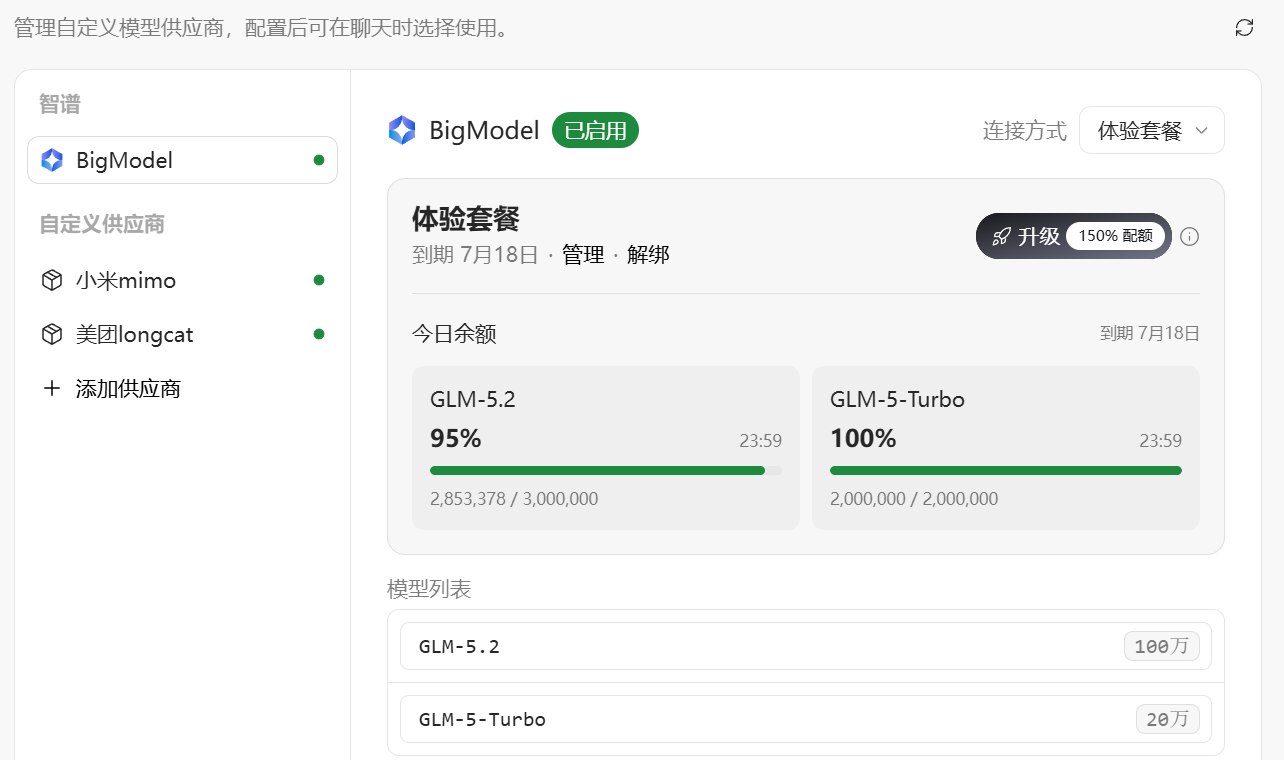Click the info icon next to upgrade button

[1189, 237]
